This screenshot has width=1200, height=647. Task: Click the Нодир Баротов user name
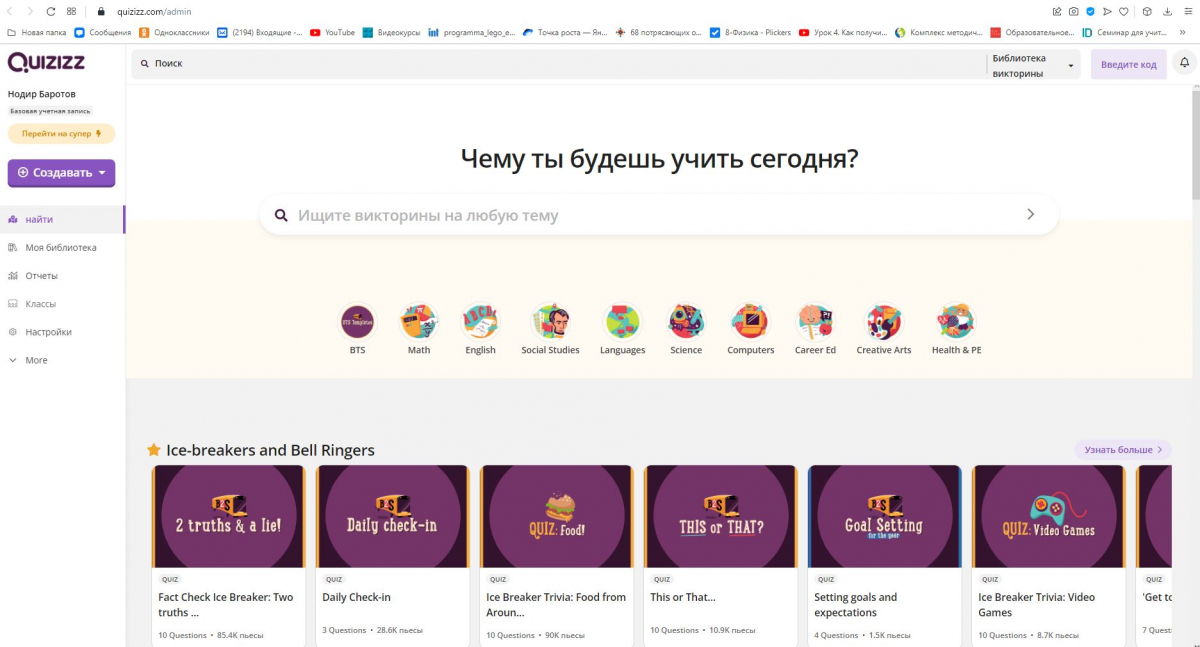(41, 94)
